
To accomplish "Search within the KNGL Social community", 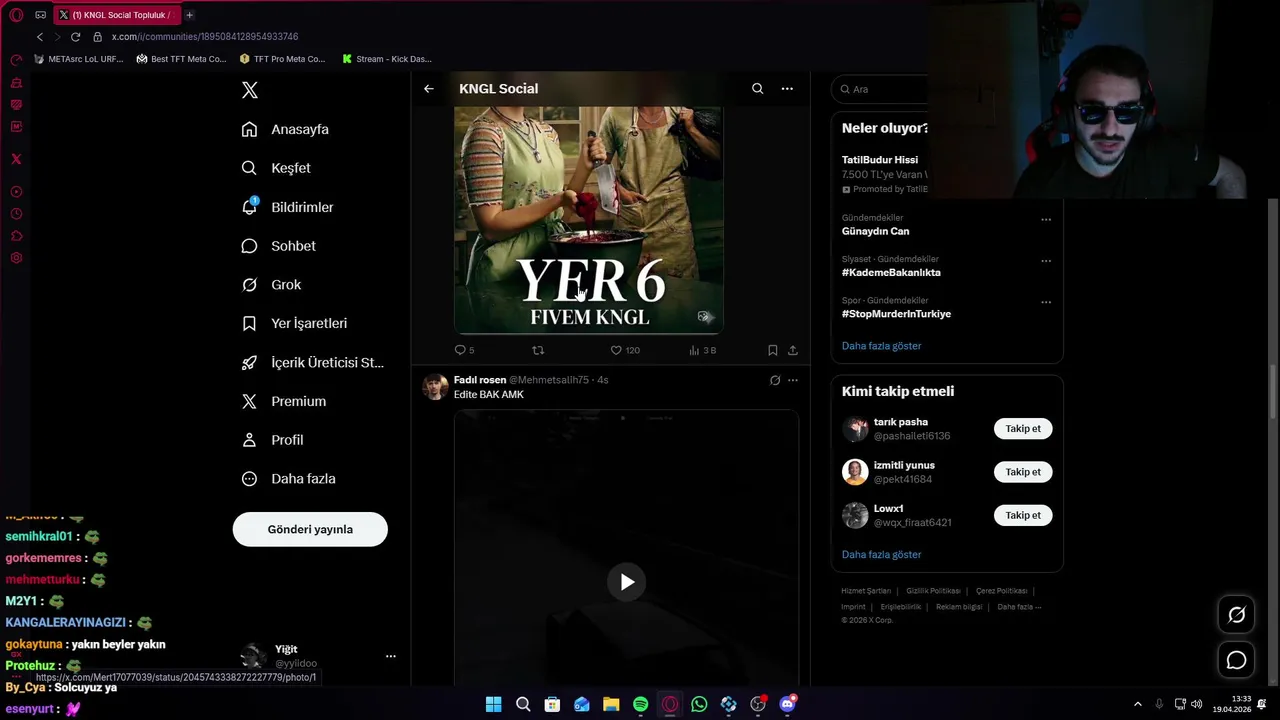I will tap(757, 89).
